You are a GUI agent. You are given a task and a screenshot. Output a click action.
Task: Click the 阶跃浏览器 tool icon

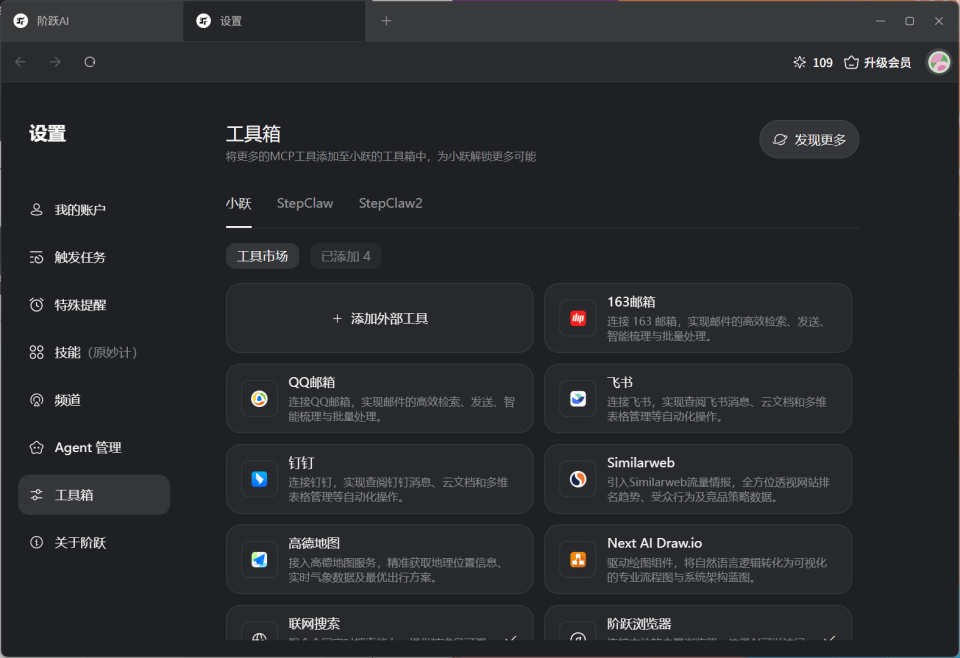[x=577, y=635]
